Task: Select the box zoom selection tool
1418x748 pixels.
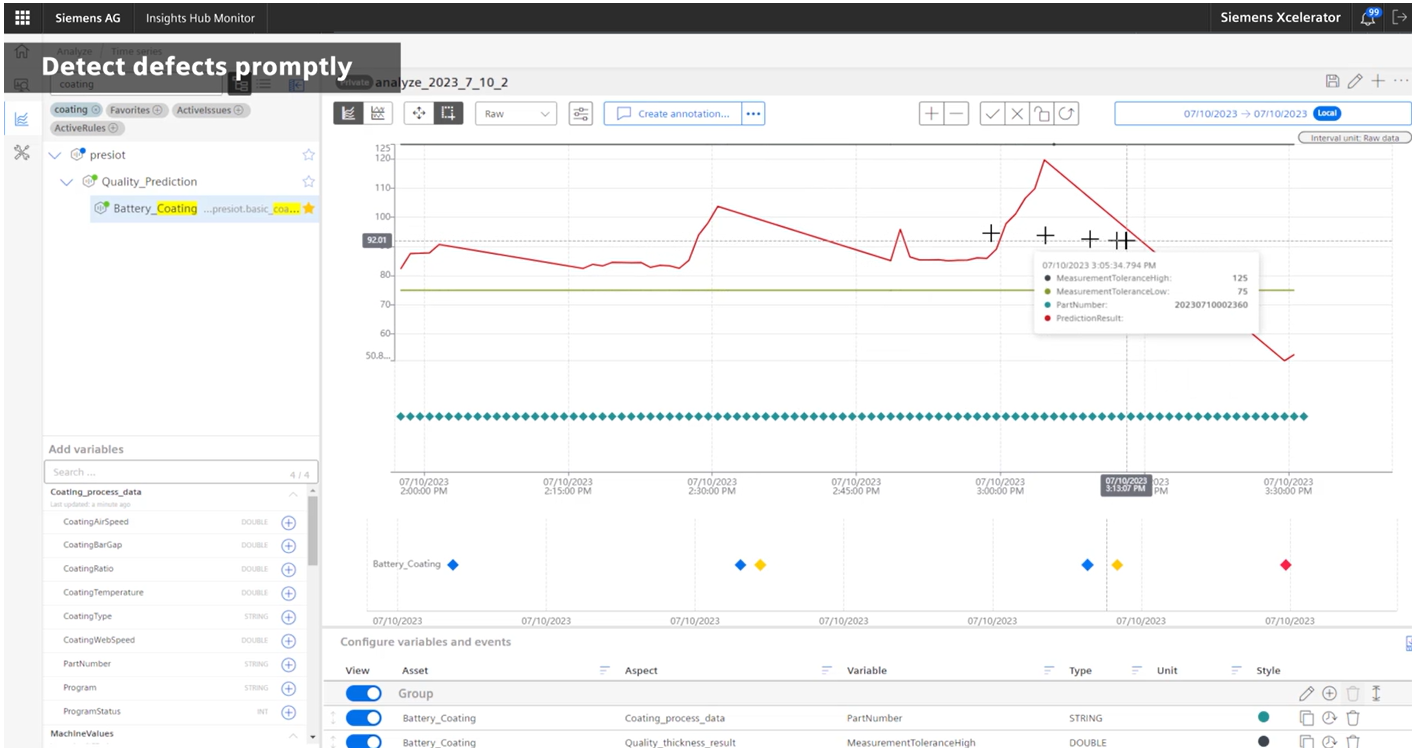Action: pyautogui.click(x=447, y=112)
